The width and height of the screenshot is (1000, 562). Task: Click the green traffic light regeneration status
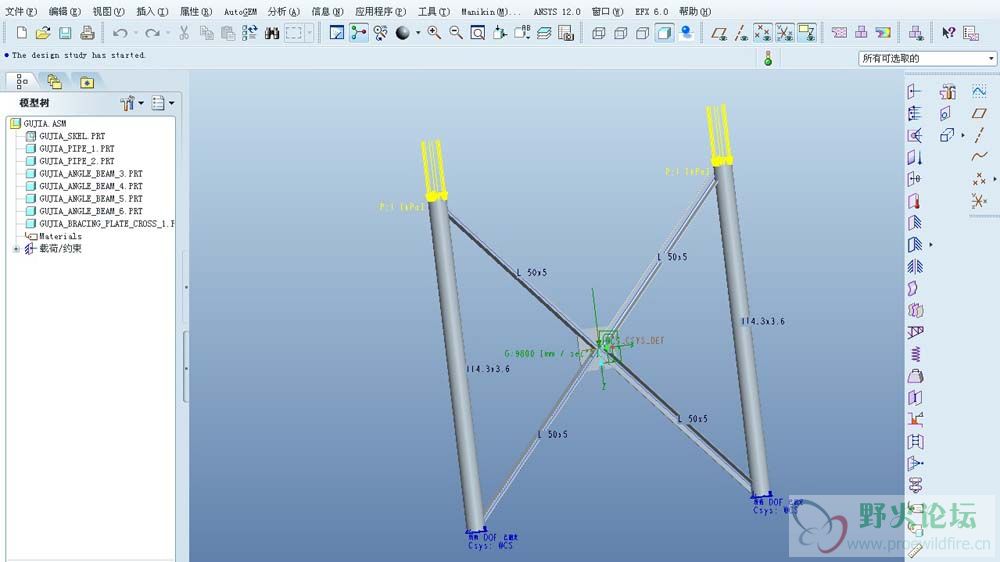(x=768, y=59)
